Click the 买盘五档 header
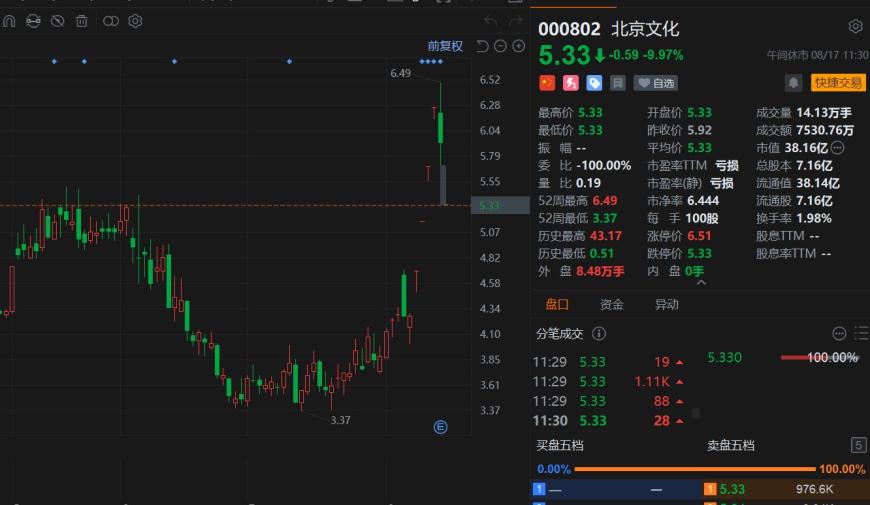 (x=560, y=445)
